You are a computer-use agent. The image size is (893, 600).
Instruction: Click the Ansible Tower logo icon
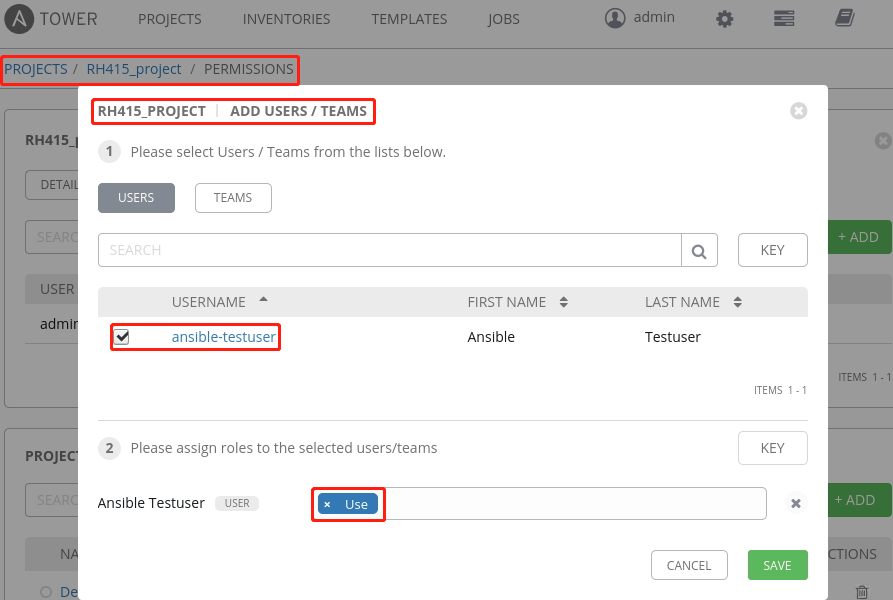pyautogui.click(x=20, y=19)
